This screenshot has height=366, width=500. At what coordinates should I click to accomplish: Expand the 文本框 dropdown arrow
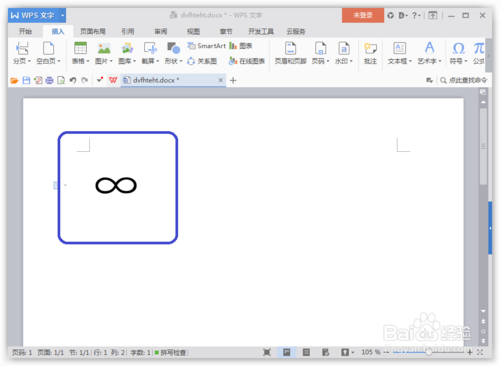click(410, 61)
